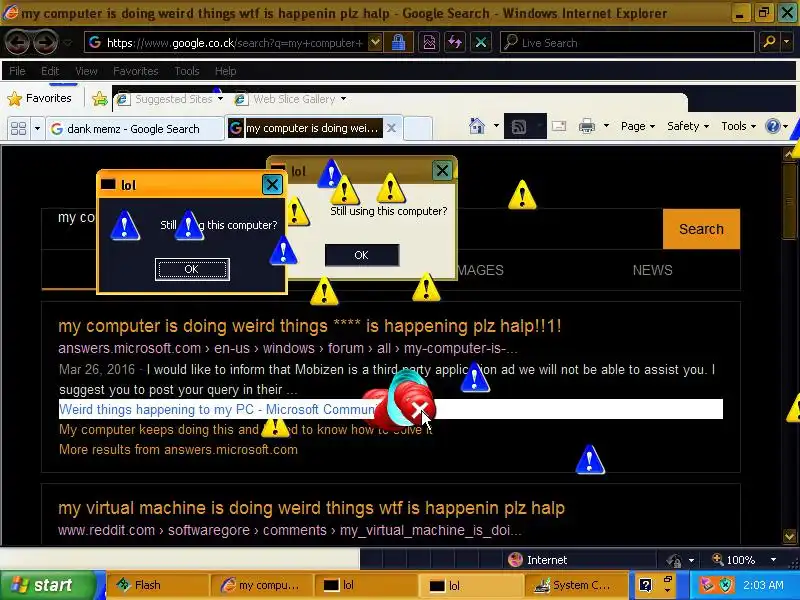Screen dimensions: 800x600
Task: Click the browser Forward arrow button
Action: tap(45, 42)
